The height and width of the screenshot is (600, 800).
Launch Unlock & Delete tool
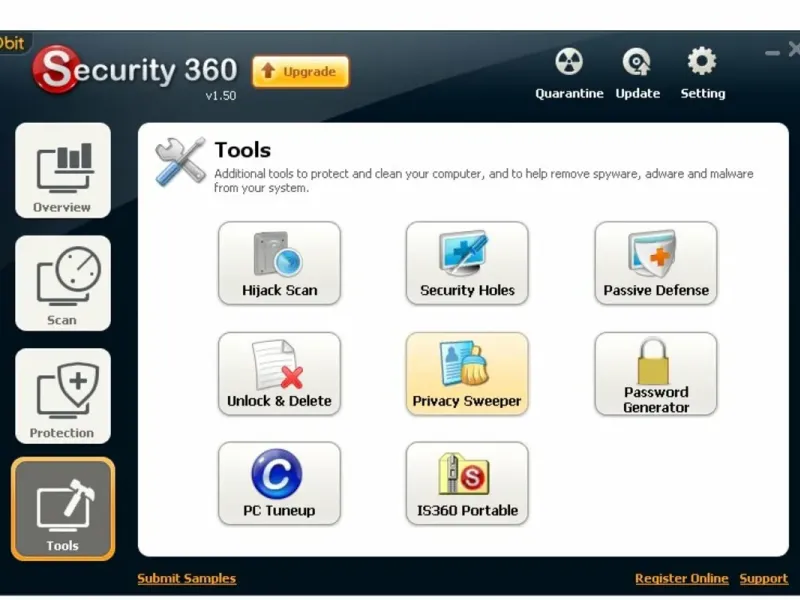click(x=279, y=374)
